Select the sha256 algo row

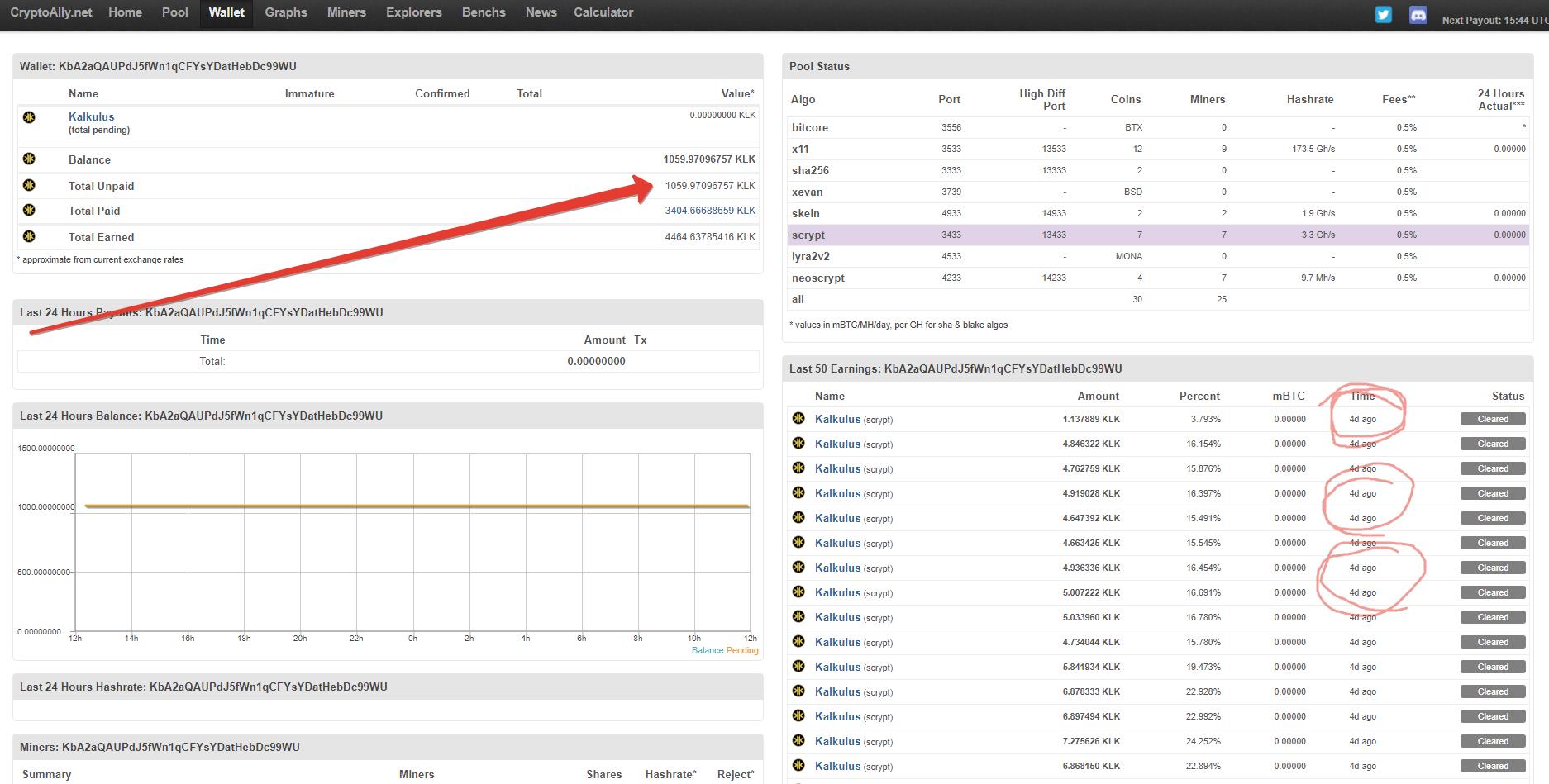point(1158,170)
